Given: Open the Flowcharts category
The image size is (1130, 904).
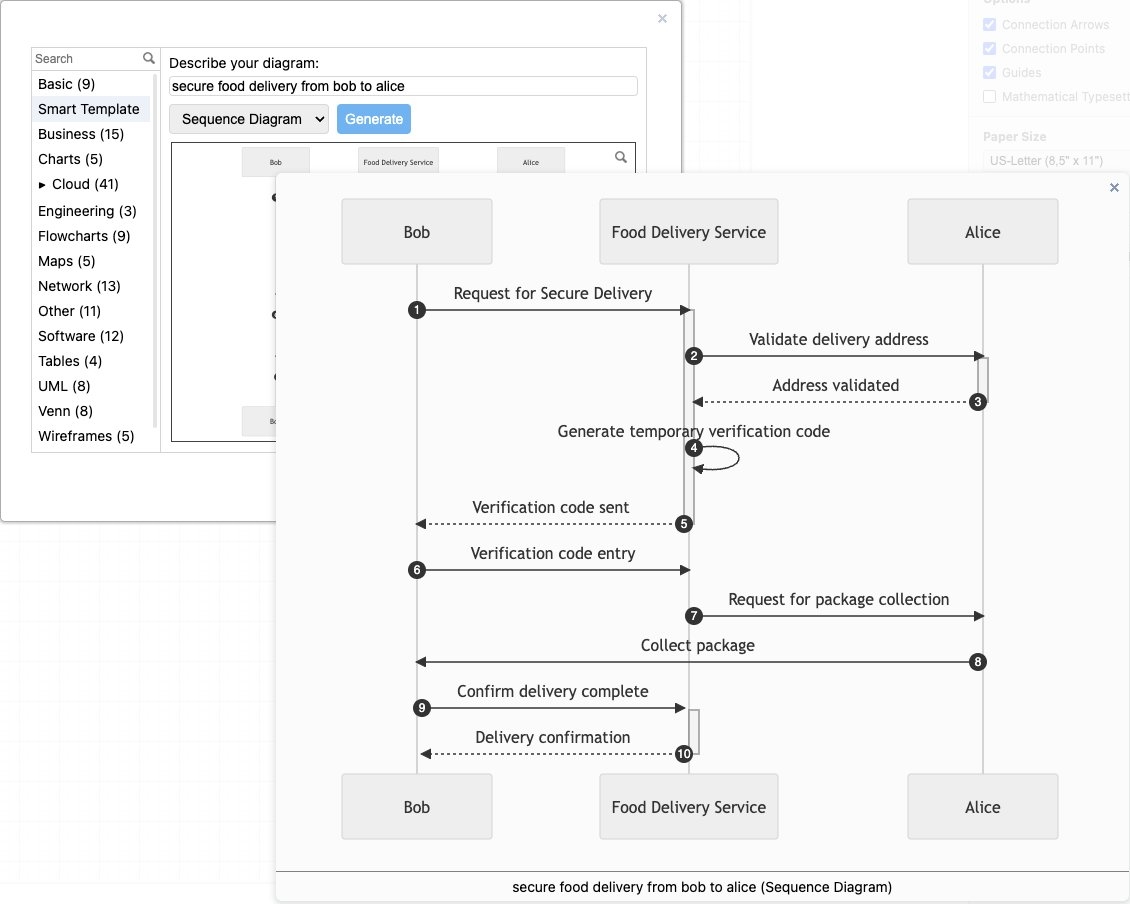Looking at the screenshot, I should 84,236.
